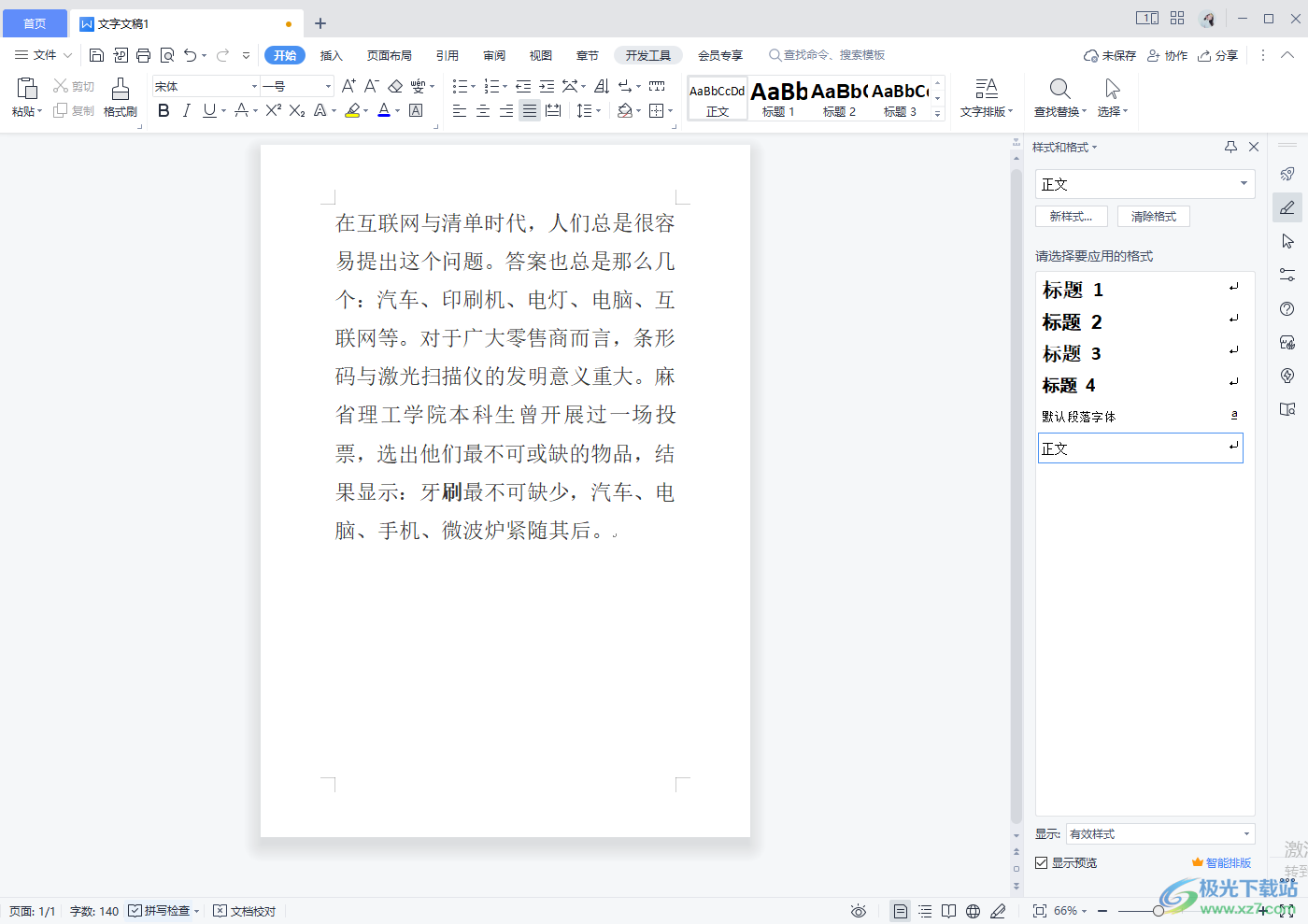Center align the paragraph
Image resolution: width=1308 pixels, height=924 pixels.
tap(483, 110)
